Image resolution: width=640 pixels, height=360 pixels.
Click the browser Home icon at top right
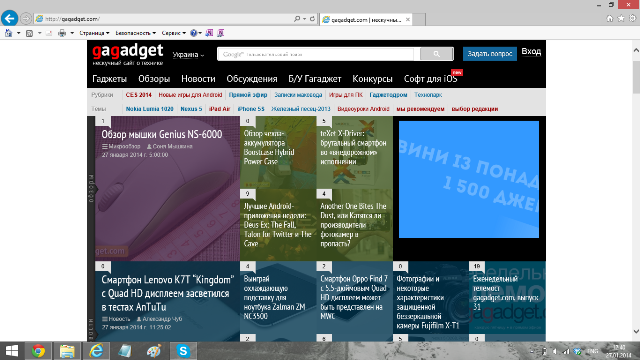pyautogui.click(x=610, y=18)
